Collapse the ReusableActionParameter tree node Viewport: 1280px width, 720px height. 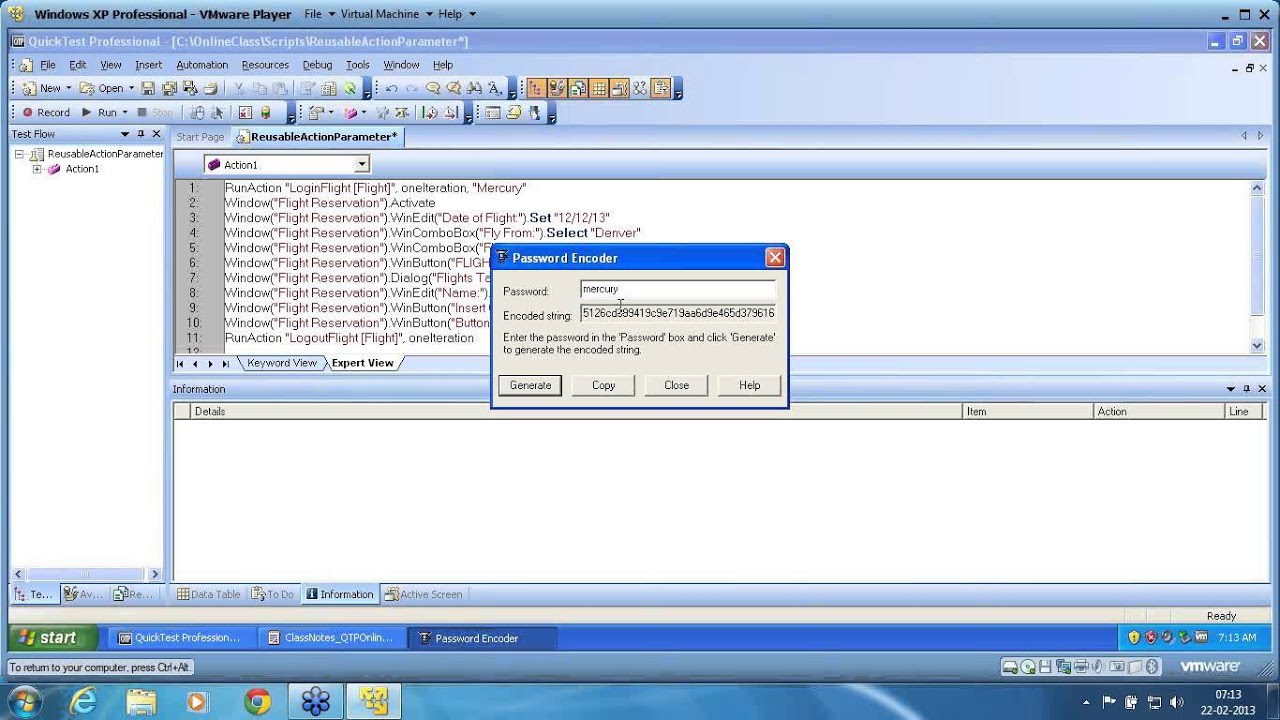[19, 154]
